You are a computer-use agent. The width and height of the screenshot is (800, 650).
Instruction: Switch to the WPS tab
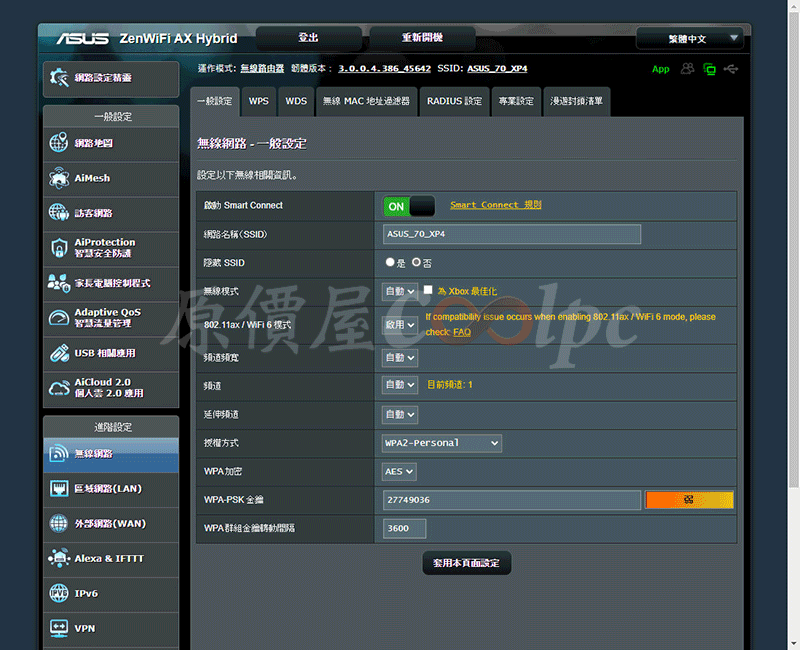[259, 101]
